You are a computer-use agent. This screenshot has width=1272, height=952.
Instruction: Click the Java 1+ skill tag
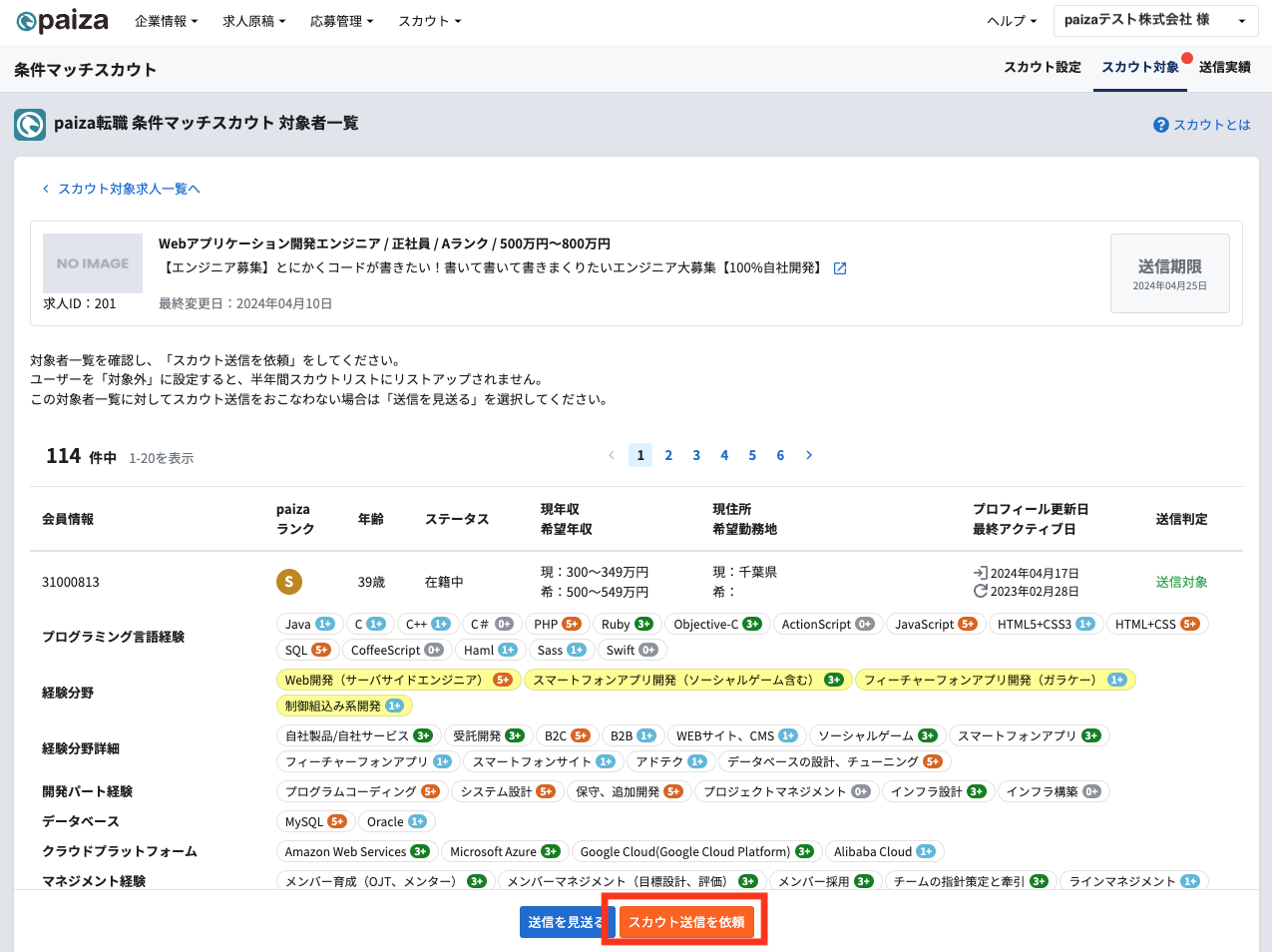309,624
